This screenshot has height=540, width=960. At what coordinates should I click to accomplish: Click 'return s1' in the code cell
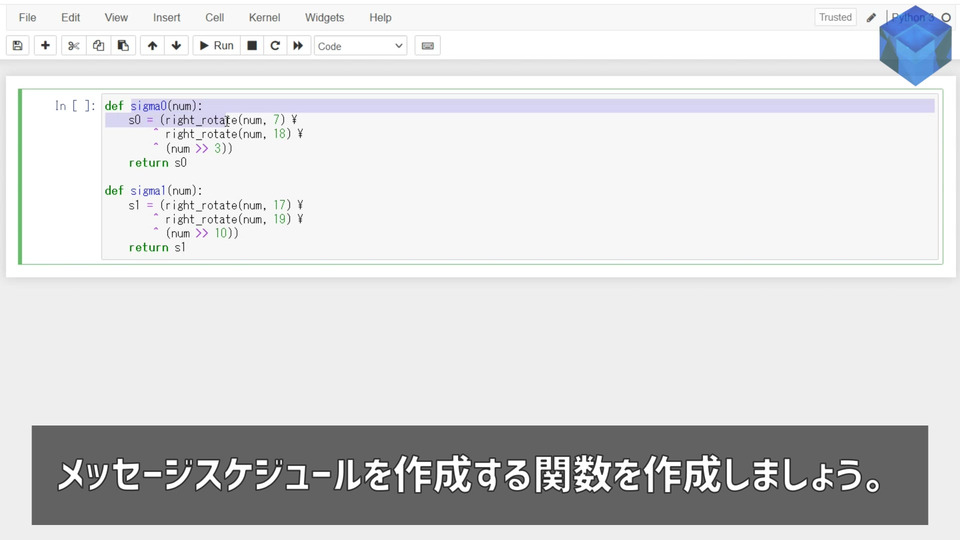pyautogui.click(x=157, y=247)
